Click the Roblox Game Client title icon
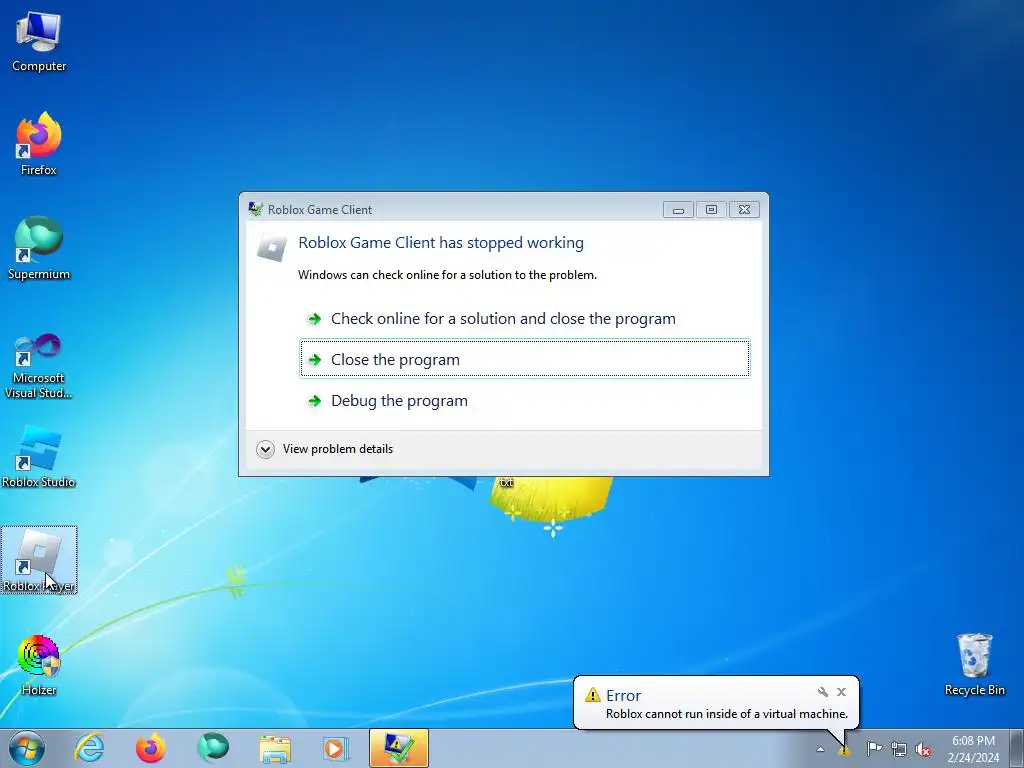This screenshot has width=1024, height=768. [255, 210]
